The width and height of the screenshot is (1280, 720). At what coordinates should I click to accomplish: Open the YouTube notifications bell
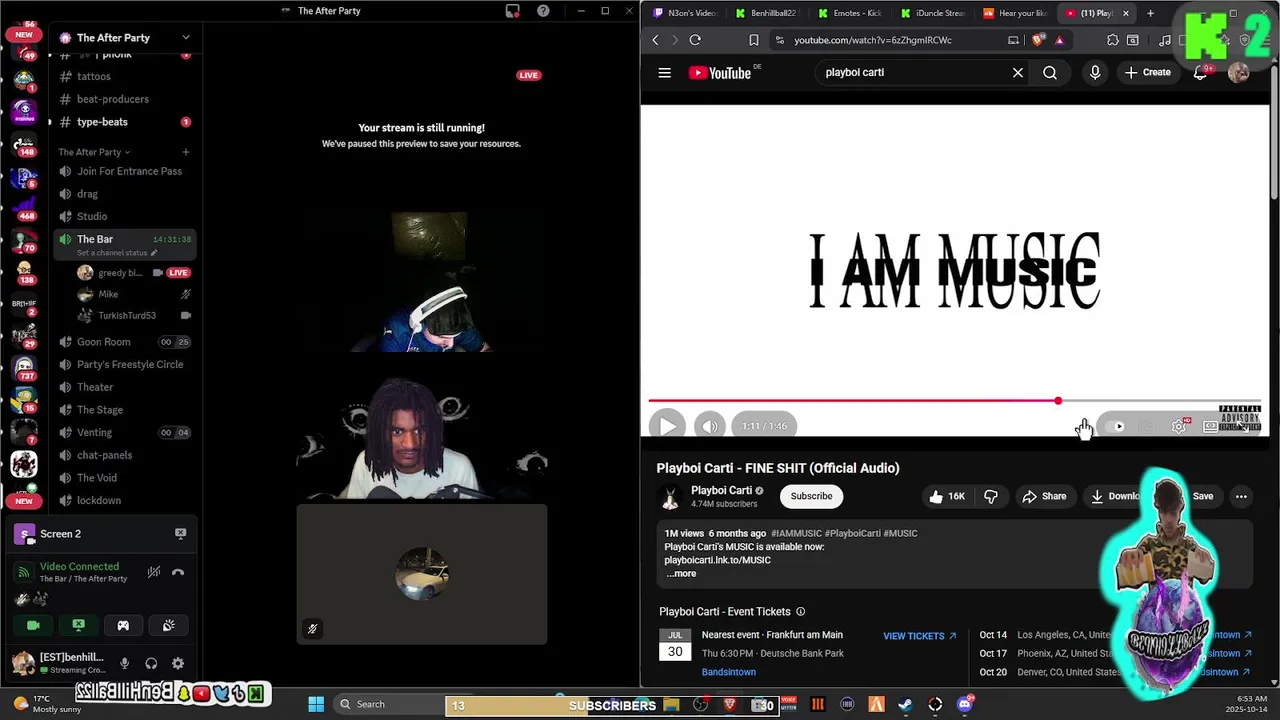[1200, 72]
